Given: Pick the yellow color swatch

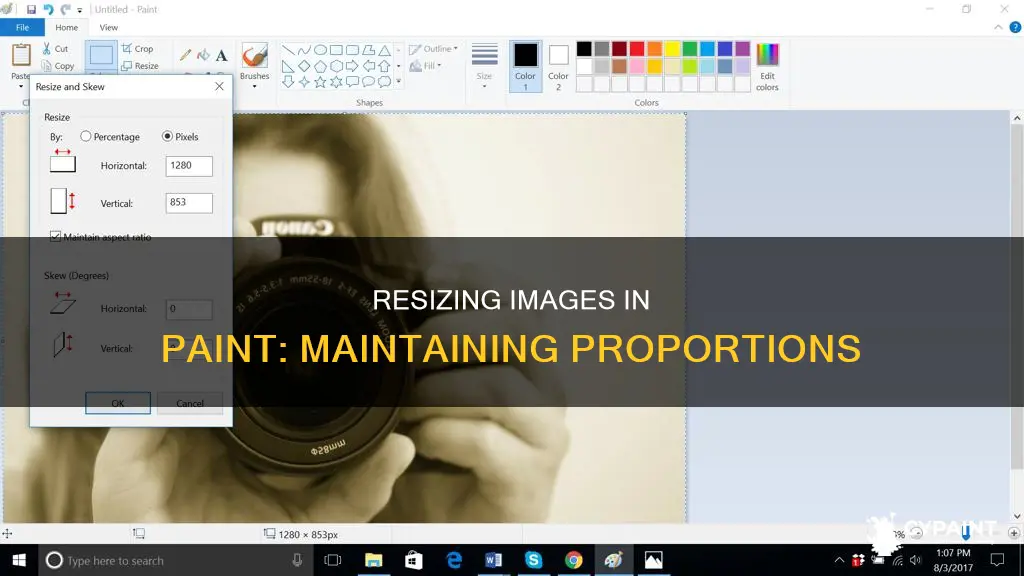Looking at the screenshot, I should point(672,48).
